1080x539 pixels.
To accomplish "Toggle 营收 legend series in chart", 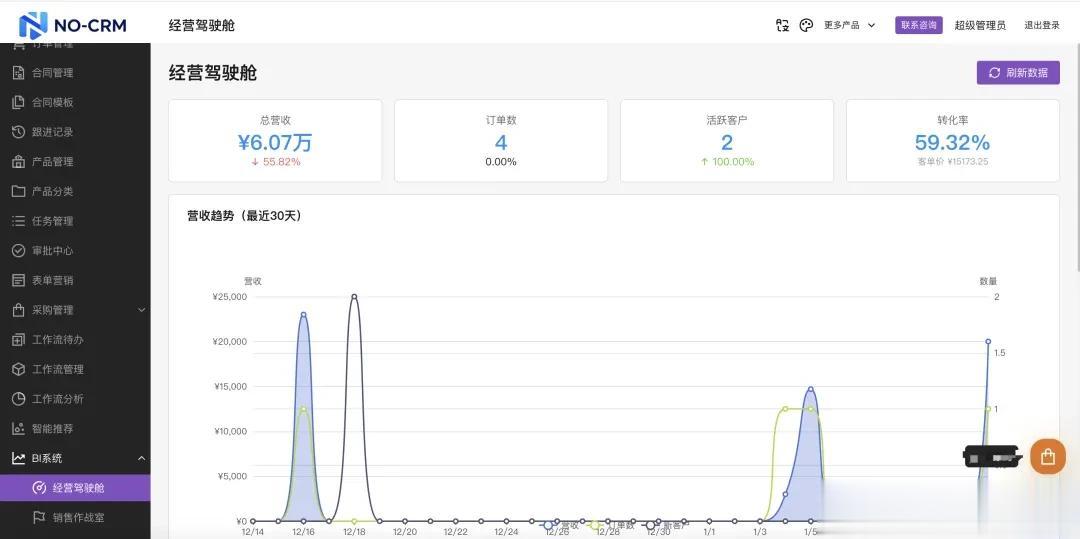I will pos(561,525).
